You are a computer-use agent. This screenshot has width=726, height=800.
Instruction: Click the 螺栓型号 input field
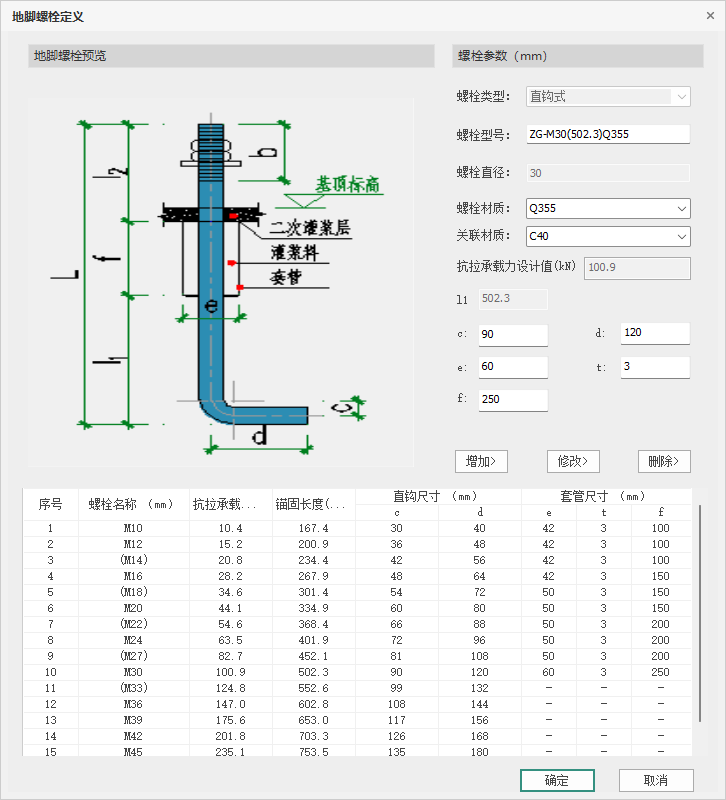pos(608,134)
